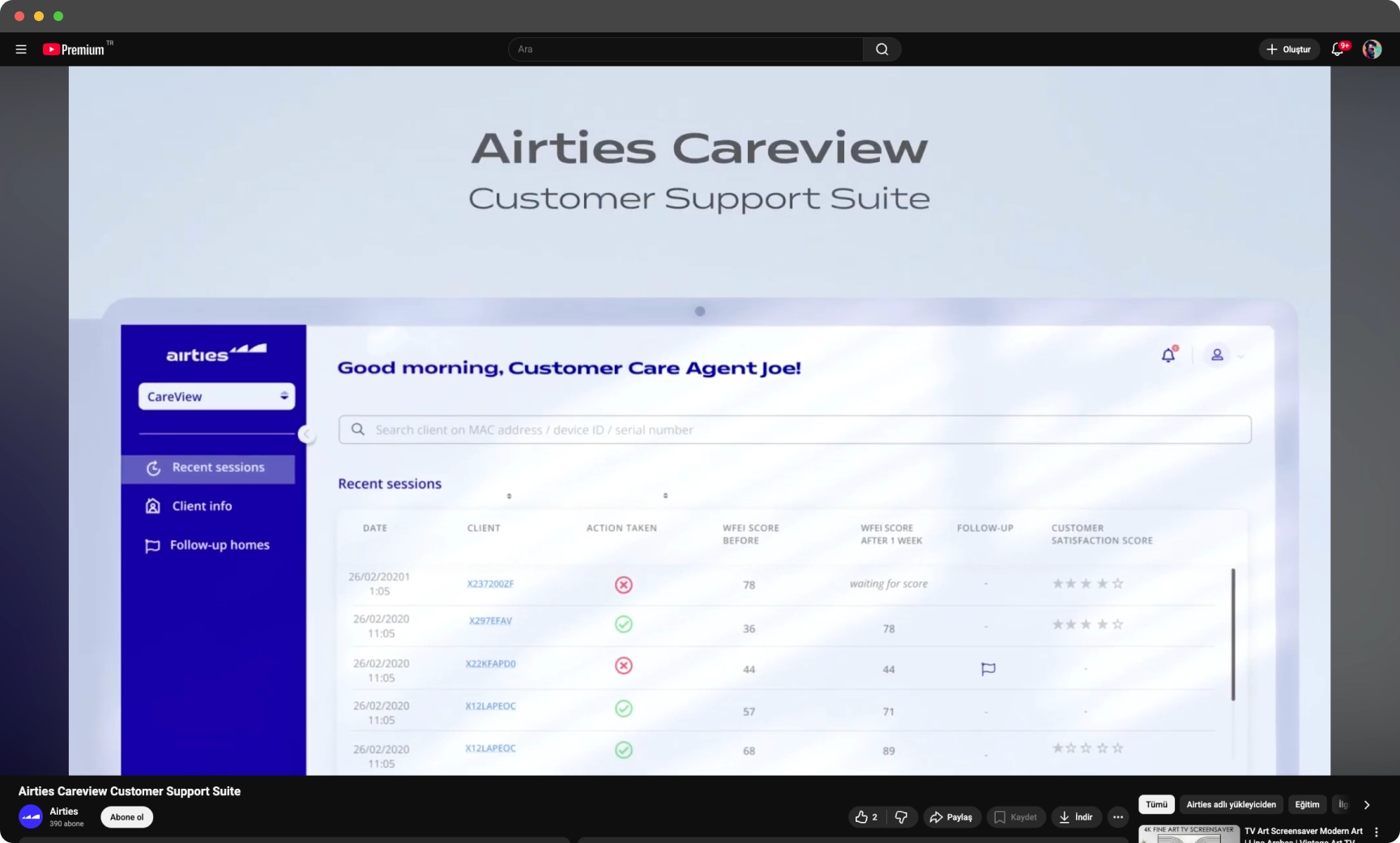Click green check icon in X297EFAV row
1400x843 pixels.
pos(623,624)
